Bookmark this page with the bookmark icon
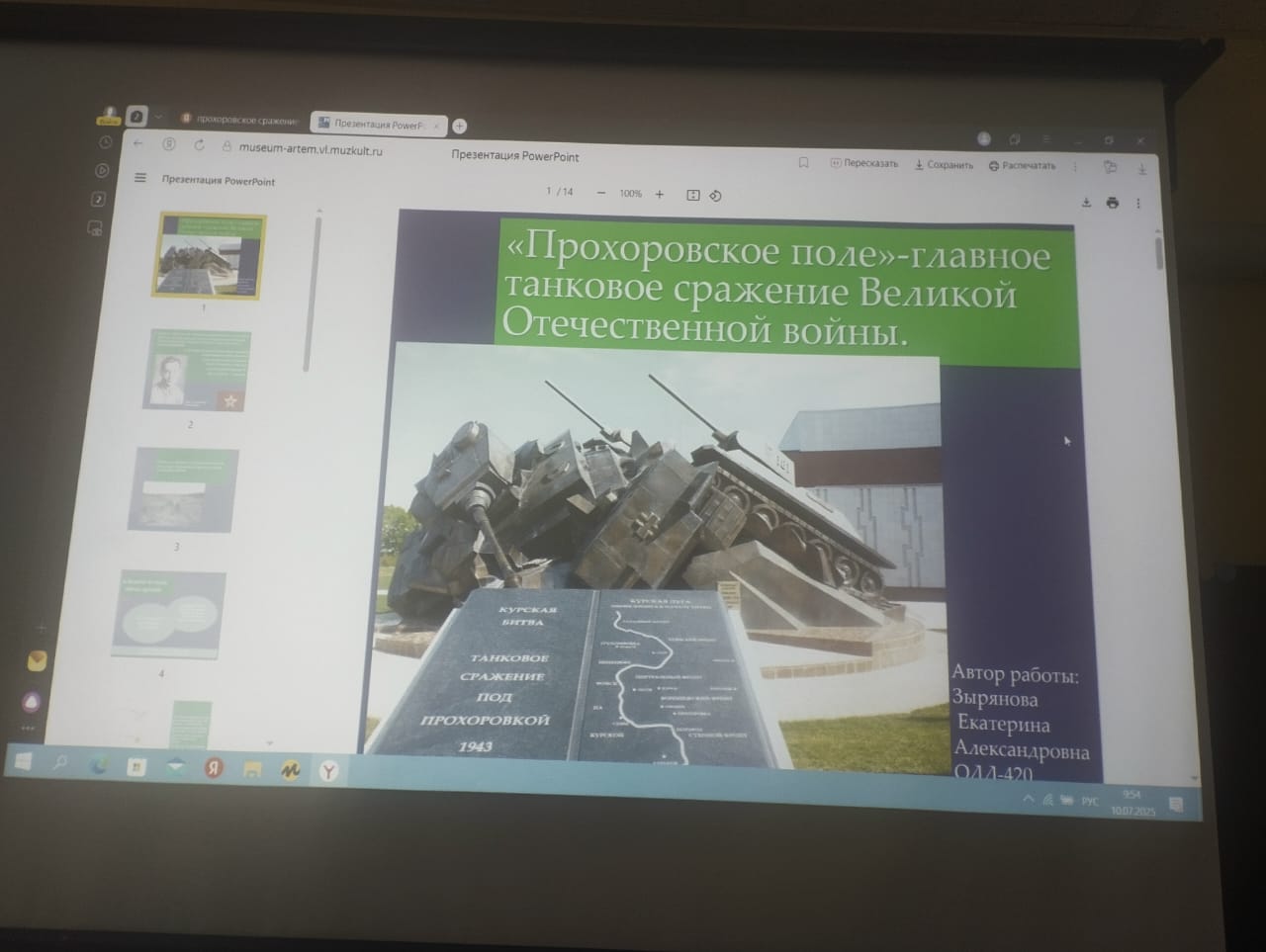The image size is (1266, 952). [x=803, y=162]
